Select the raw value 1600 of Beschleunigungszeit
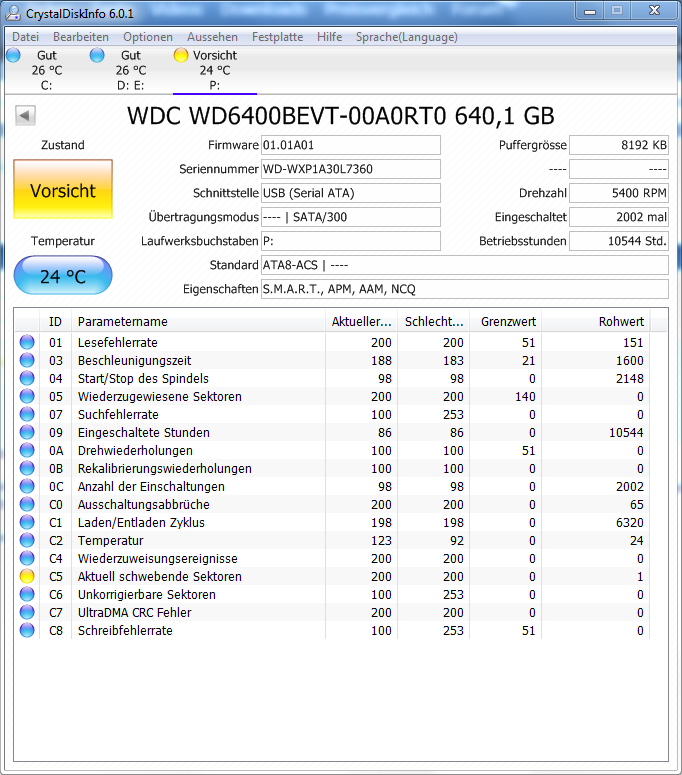 (x=629, y=360)
